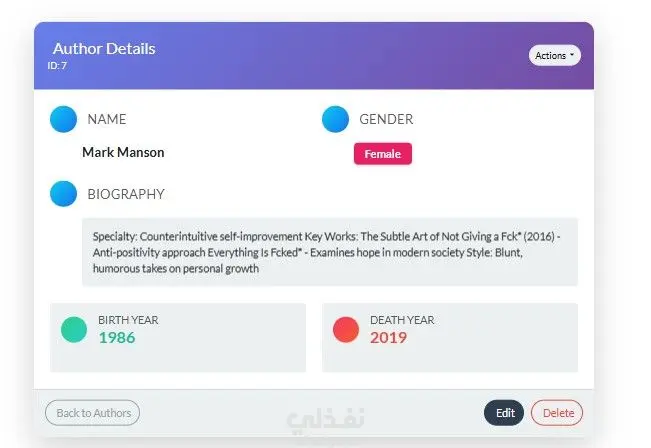Click the 2019 death year value
The image size is (651, 448).
[389, 338]
